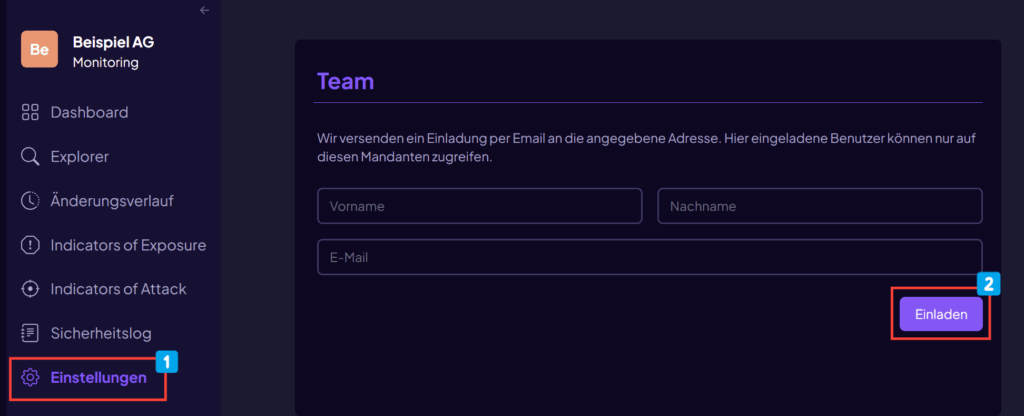
Task: Click the Beispiel AG avatar badge
Action: tap(39, 49)
